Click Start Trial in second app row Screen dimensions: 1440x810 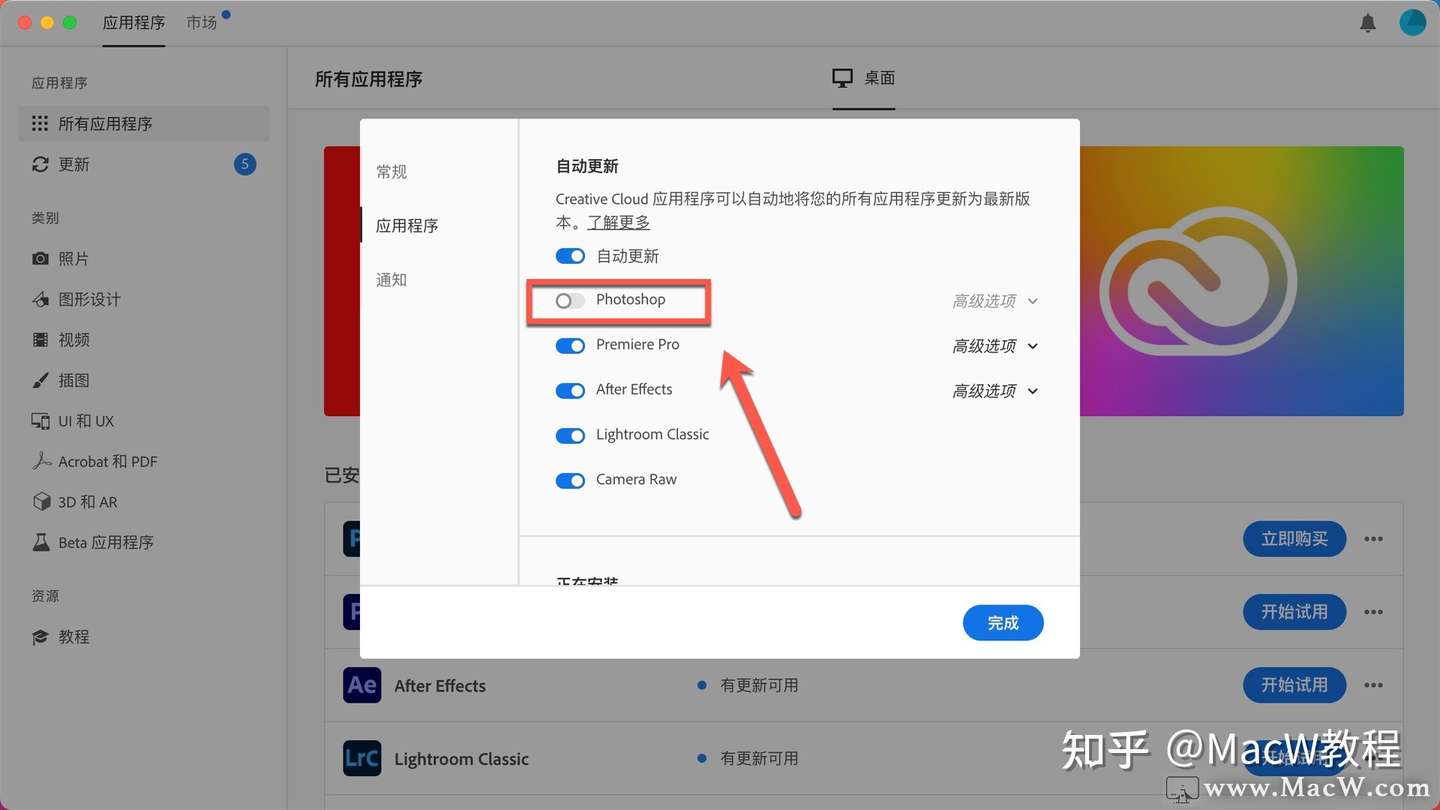1294,611
